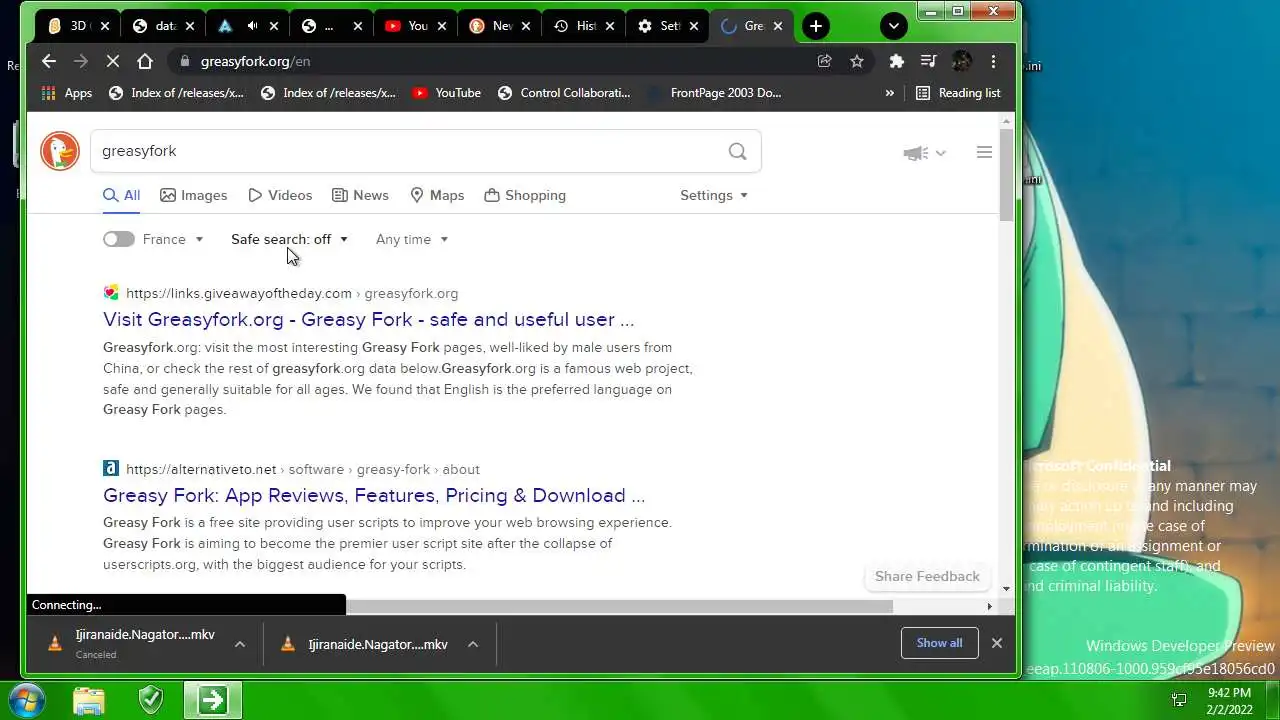Open FrontPage 2003 Do... bookmark

click(714, 93)
